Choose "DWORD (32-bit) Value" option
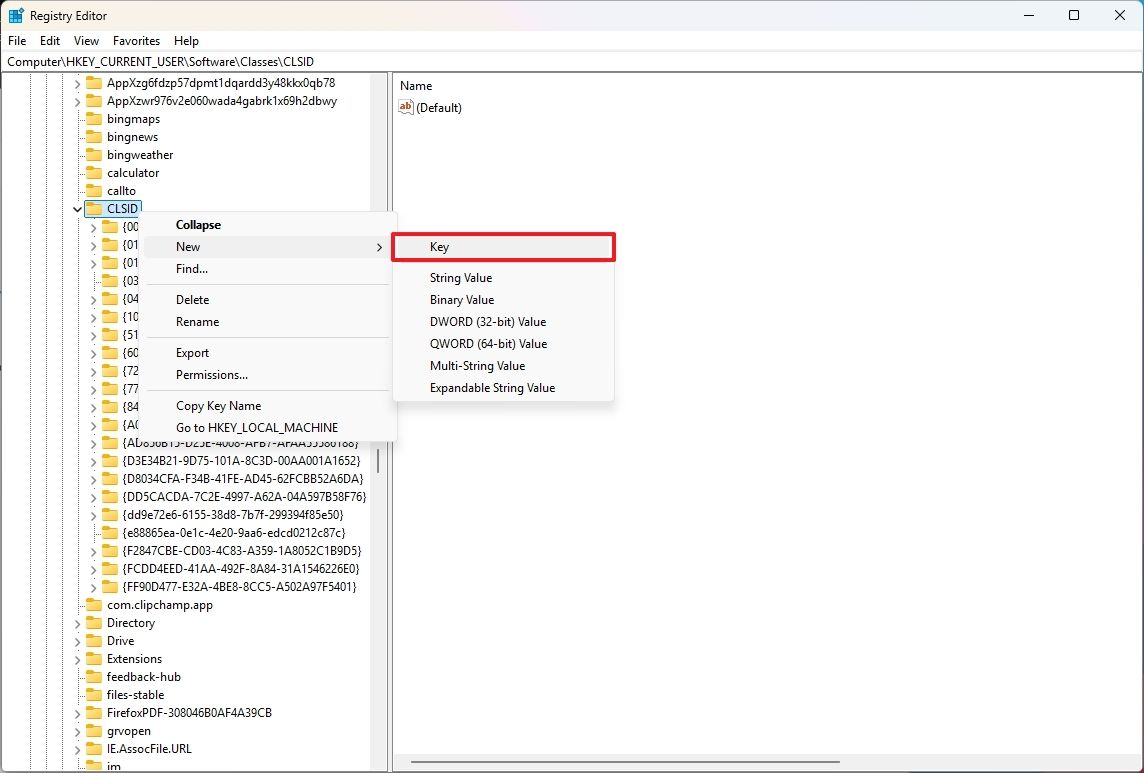Viewport: 1144px width, 773px height. (490, 321)
